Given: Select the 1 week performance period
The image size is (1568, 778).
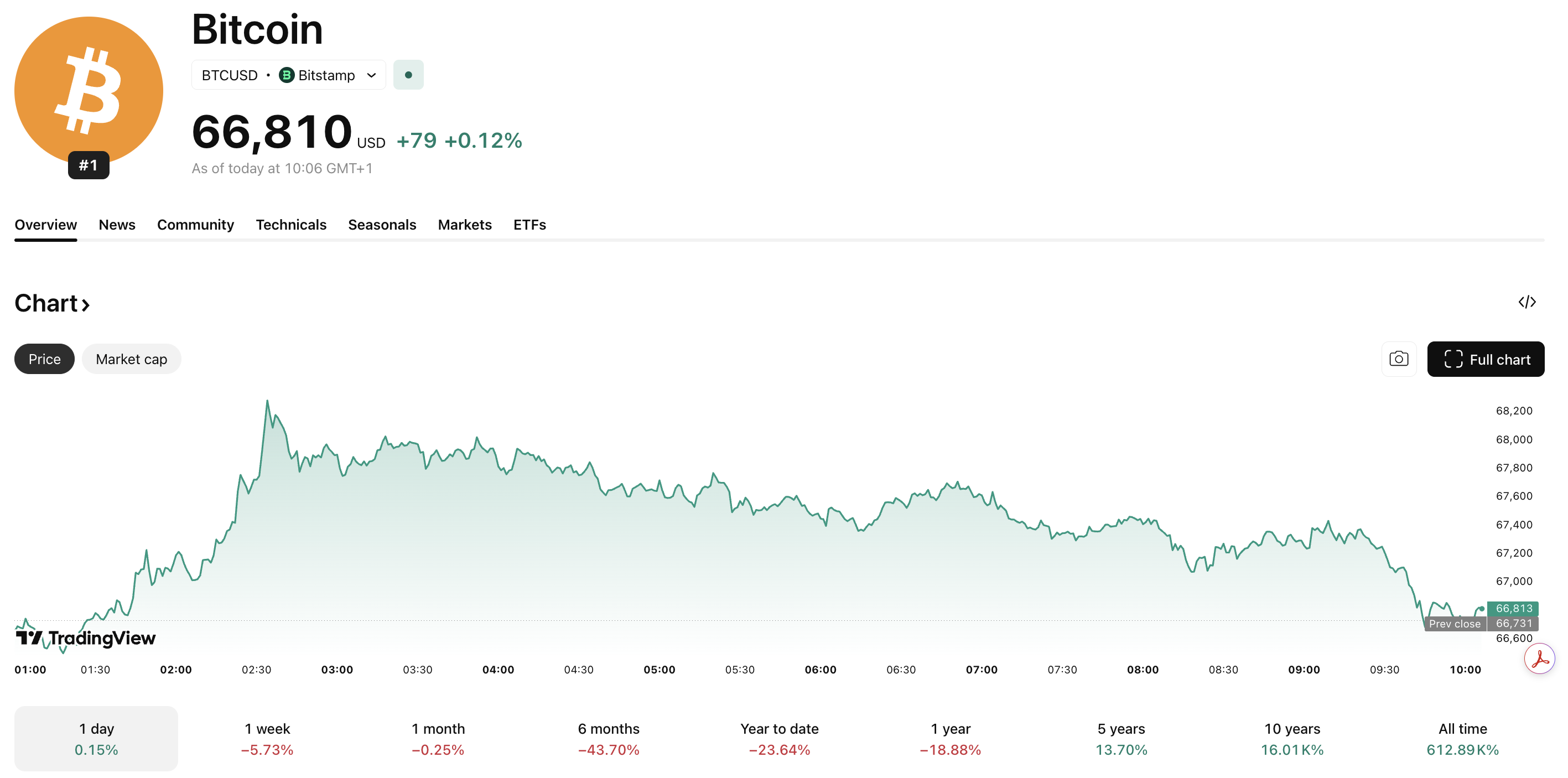Looking at the screenshot, I should [x=267, y=738].
